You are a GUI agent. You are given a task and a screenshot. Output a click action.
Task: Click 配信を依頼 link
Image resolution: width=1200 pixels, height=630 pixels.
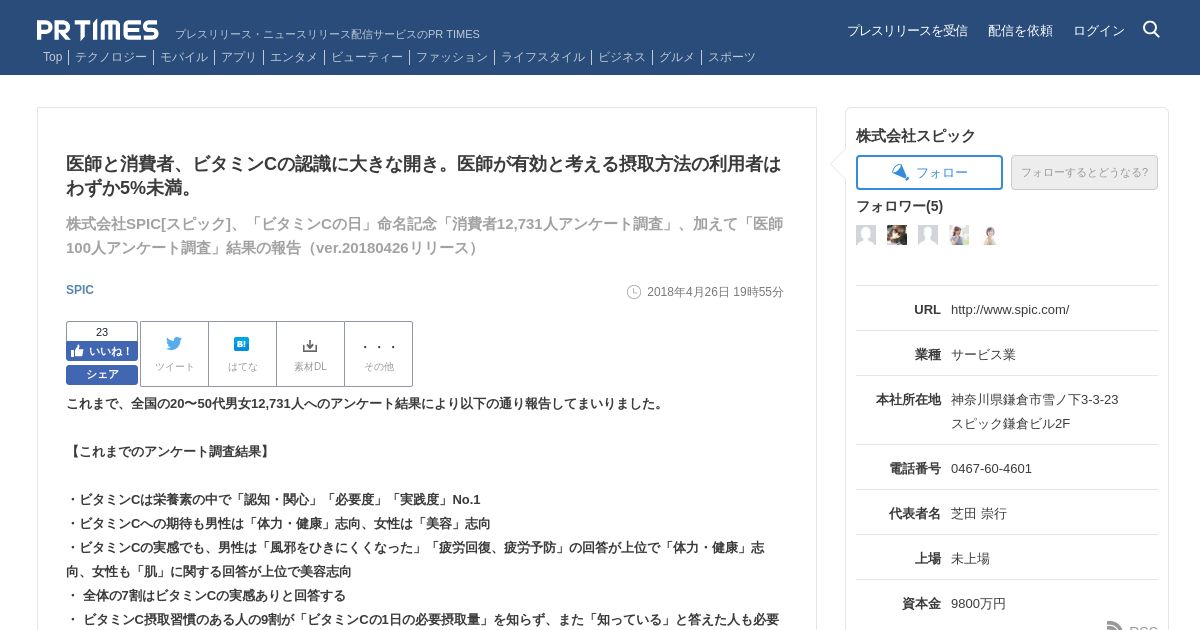tap(1020, 31)
